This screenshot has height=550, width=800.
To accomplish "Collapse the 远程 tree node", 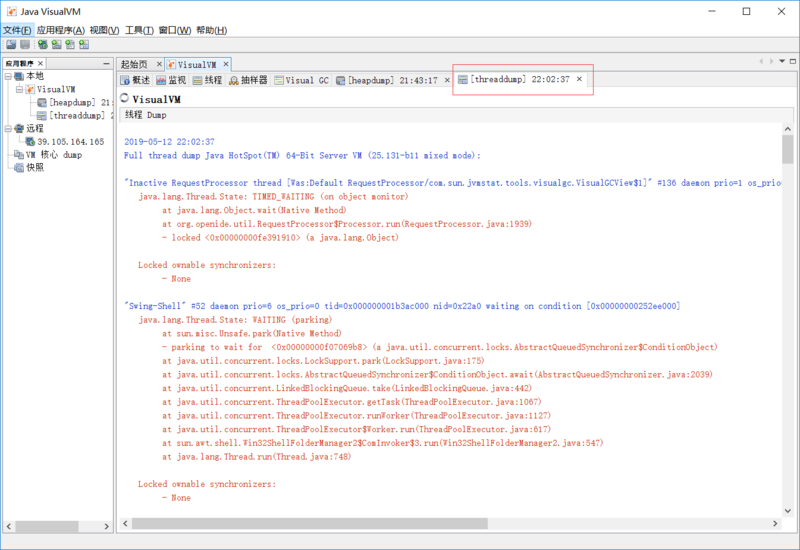I will tap(8, 129).
